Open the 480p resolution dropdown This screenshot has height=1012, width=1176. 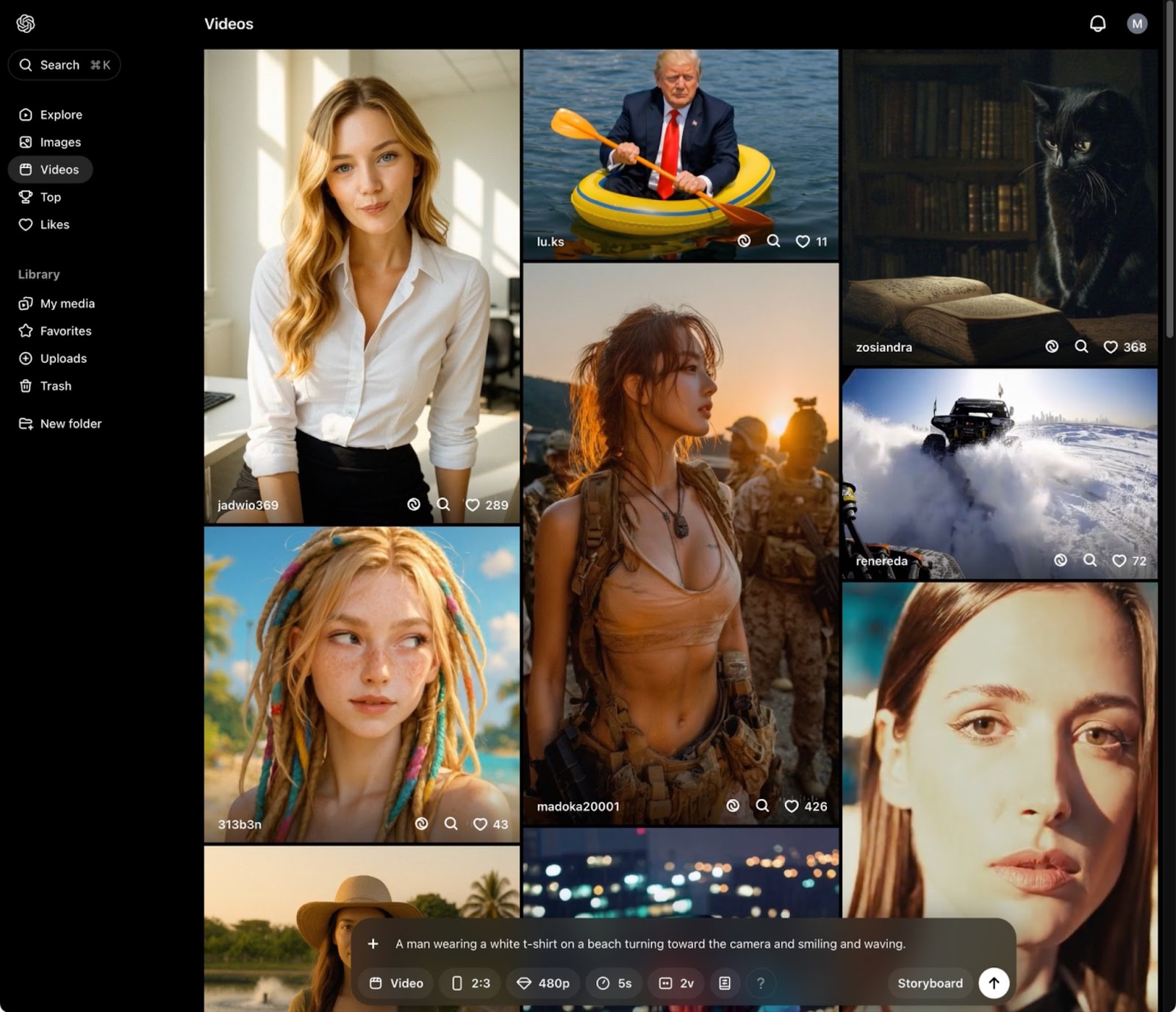(543, 983)
